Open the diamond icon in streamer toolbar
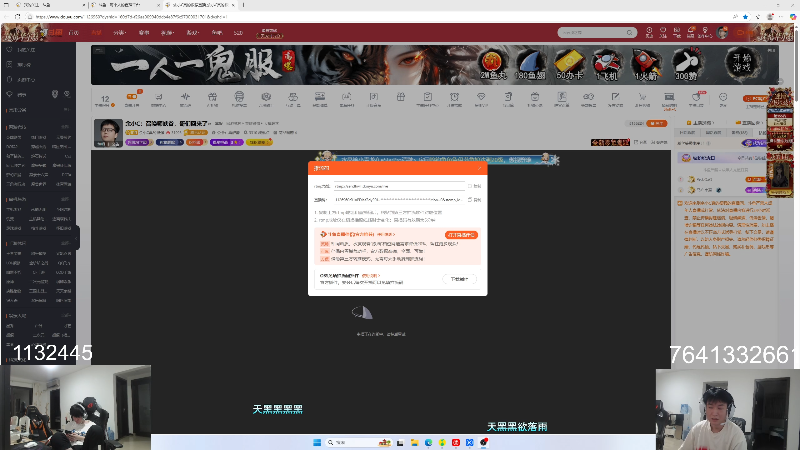Viewport: 800px width, 450px height. [x=481, y=98]
